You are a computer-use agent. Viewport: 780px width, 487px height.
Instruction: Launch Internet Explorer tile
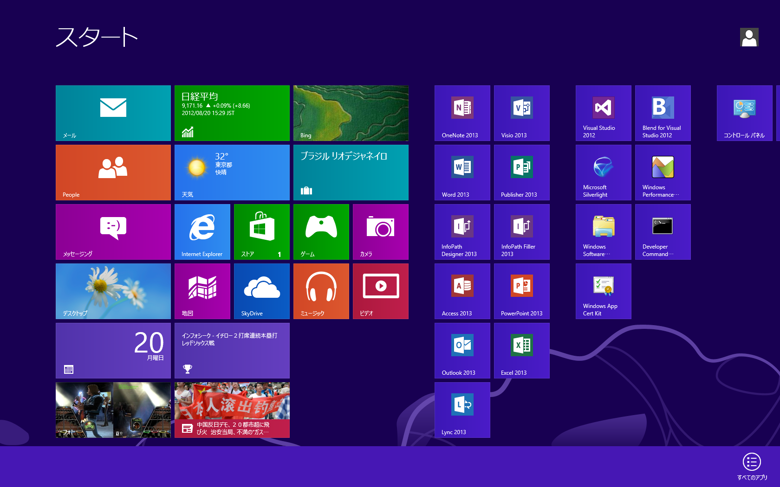[202, 232]
